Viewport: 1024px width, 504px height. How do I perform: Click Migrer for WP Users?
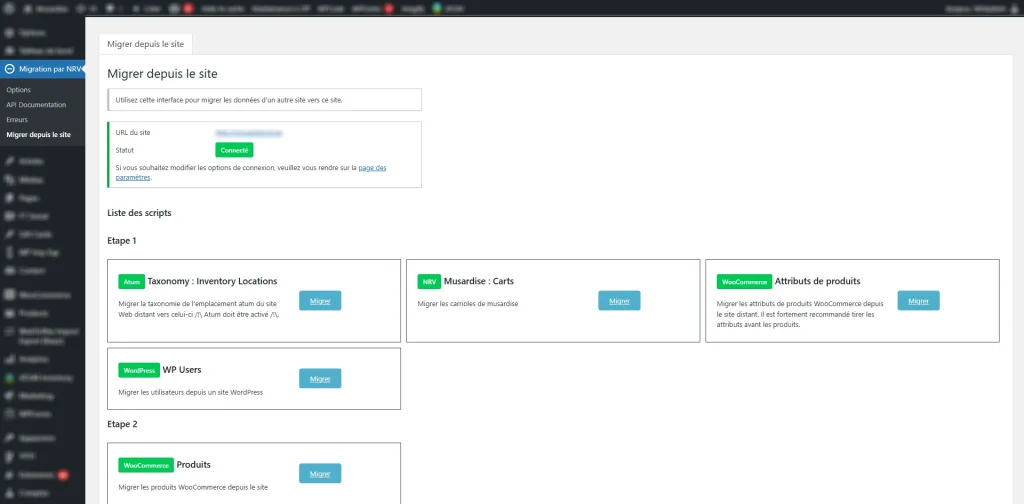click(320, 379)
